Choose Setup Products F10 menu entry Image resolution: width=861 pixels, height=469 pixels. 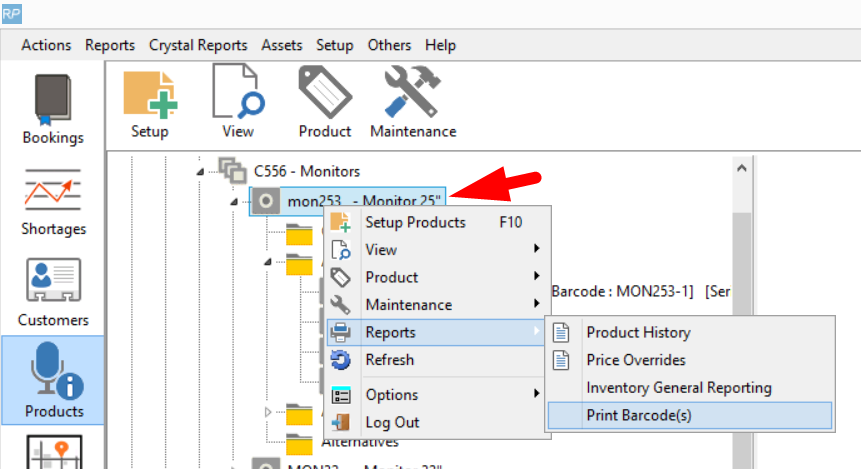(x=437, y=222)
